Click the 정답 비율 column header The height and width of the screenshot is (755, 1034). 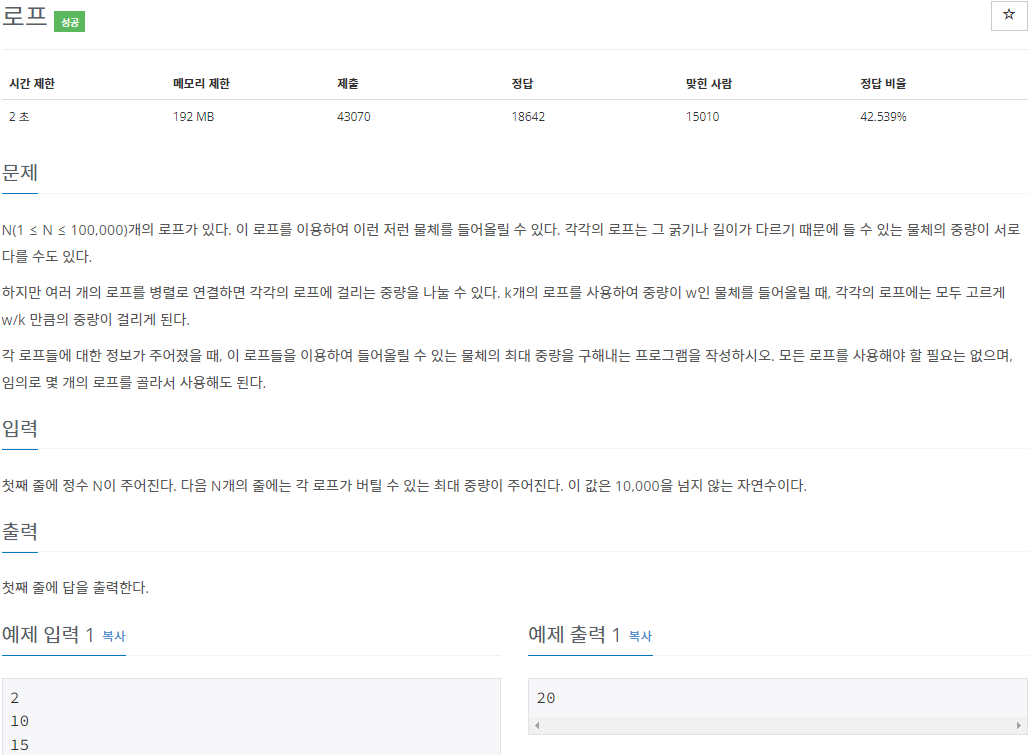883,84
